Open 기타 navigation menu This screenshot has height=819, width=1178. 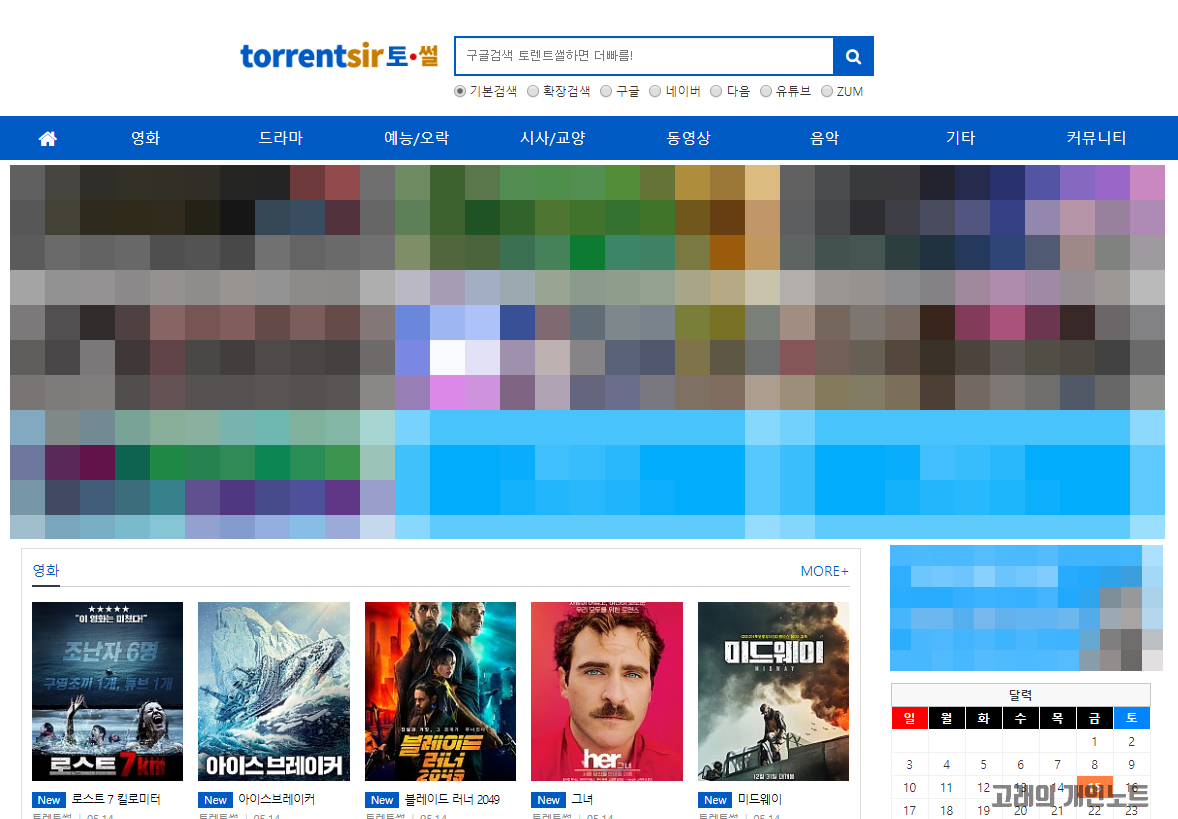pos(960,138)
